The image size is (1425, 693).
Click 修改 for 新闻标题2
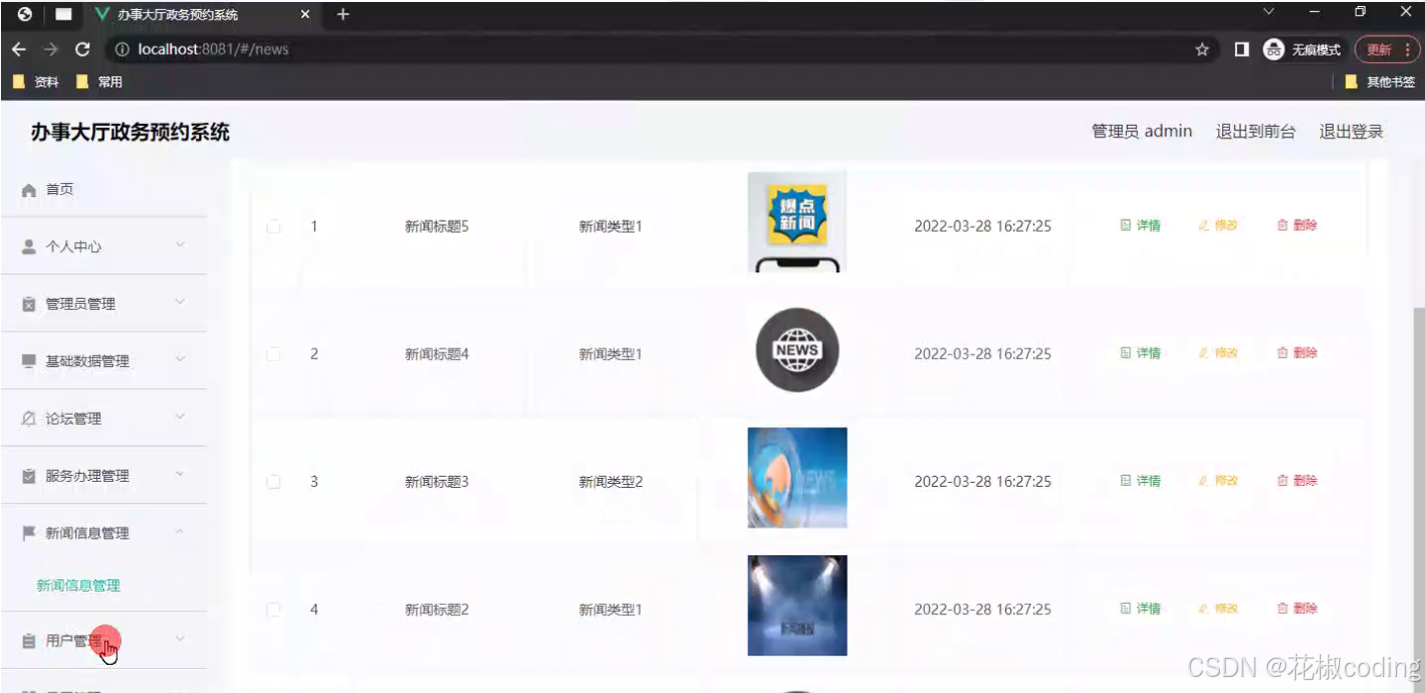pyautogui.click(x=1218, y=609)
